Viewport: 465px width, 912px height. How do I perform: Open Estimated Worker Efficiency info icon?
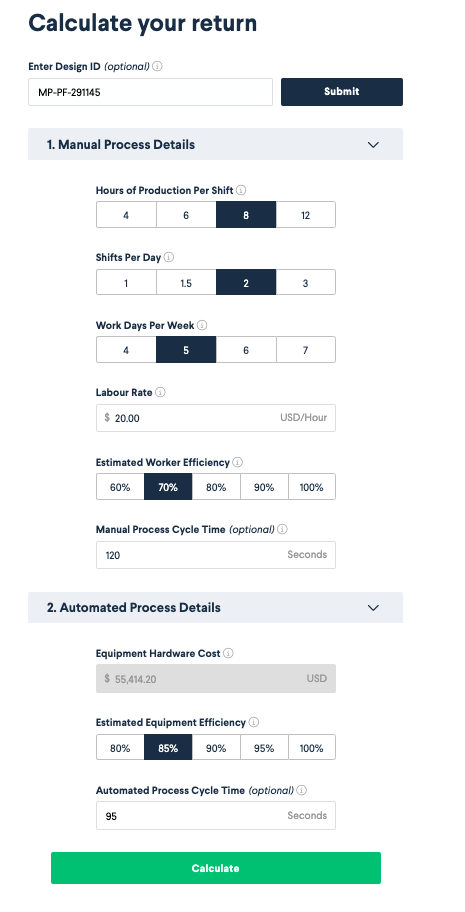tap(237, 462)
